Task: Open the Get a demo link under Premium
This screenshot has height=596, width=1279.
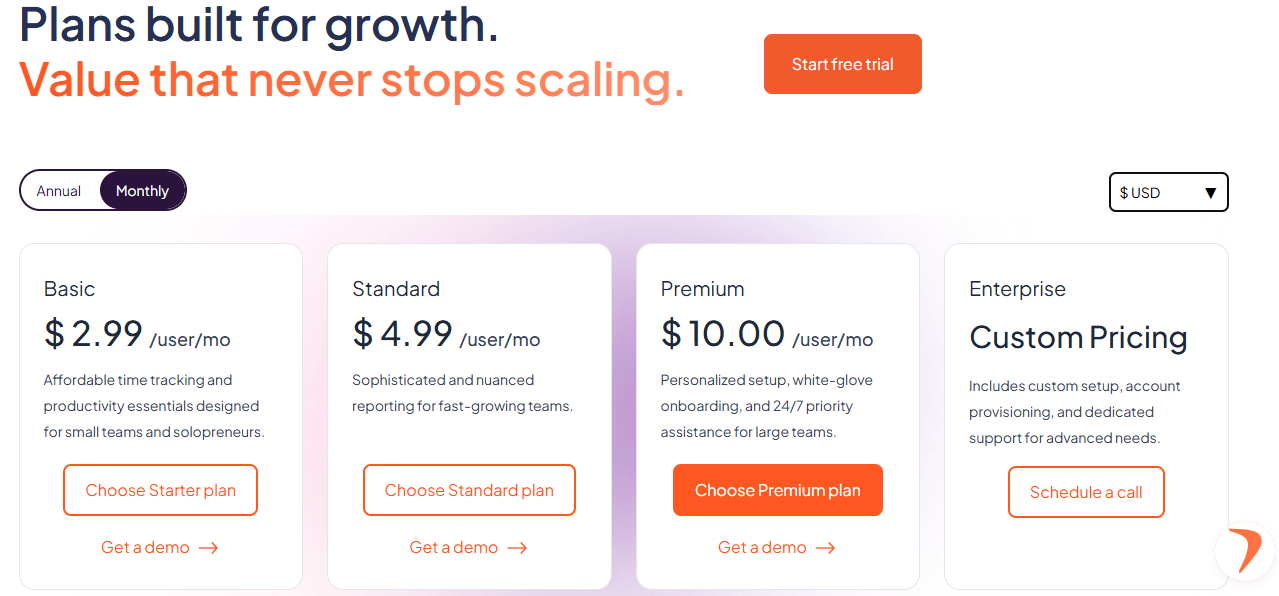Action: point(762,548)
